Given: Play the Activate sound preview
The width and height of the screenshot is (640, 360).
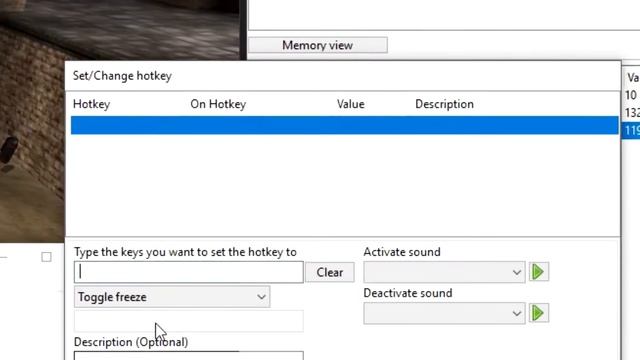Looking at the screenshot, I should click(x=539, y=272).
